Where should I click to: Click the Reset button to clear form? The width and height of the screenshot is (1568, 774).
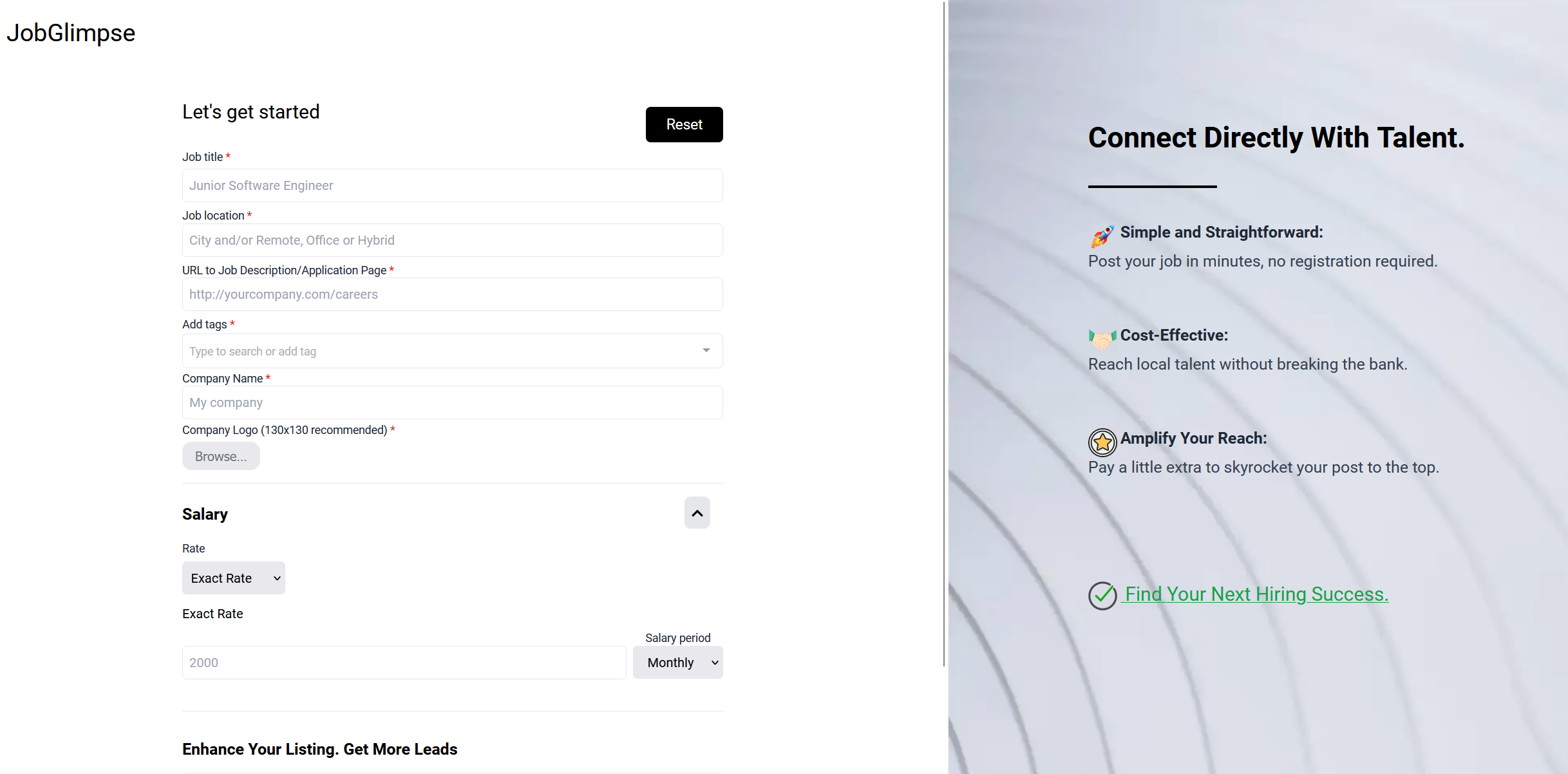[683, 124]
